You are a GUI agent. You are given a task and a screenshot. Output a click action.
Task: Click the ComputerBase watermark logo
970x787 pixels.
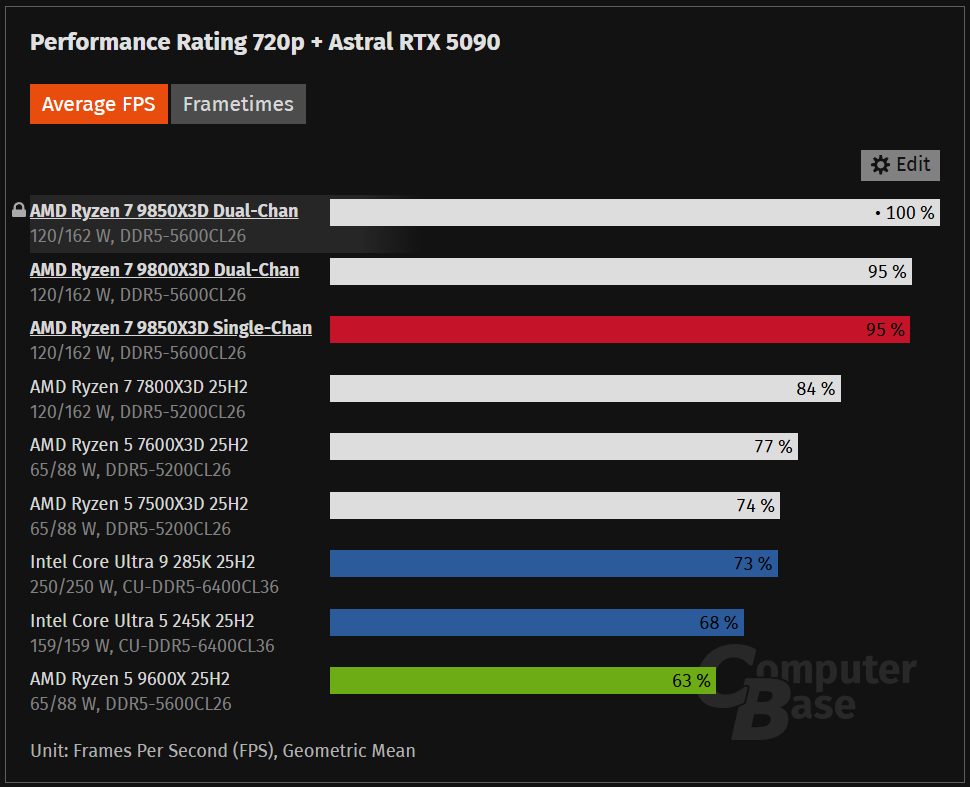(x=805, y=686)
